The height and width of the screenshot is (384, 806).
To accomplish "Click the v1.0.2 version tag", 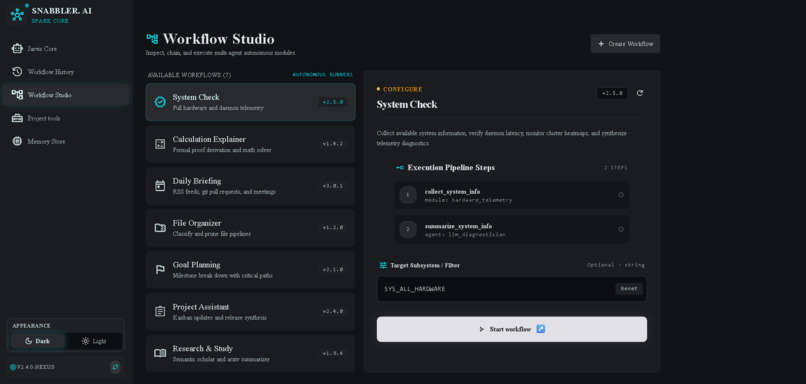I will click(x=333, y=144).
